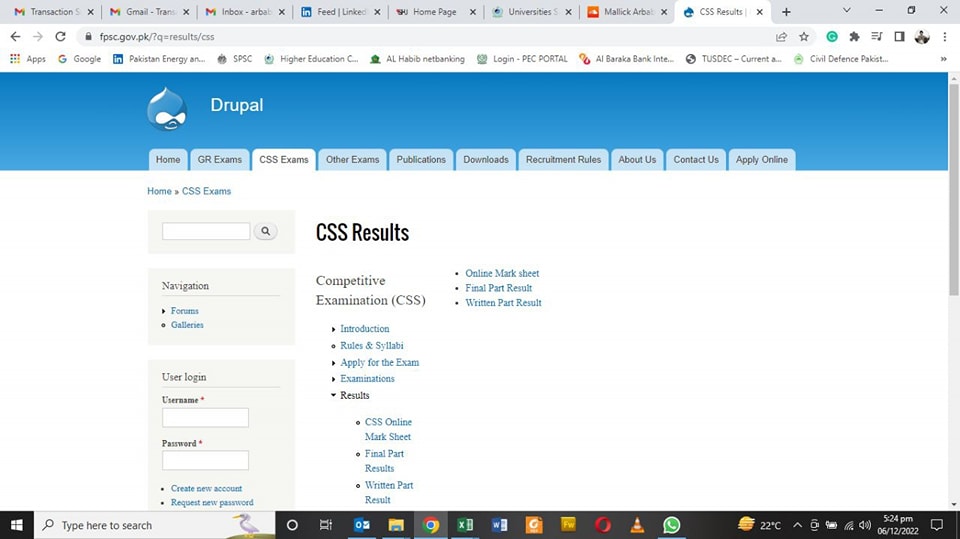Screen dimensions: 960x539
Task: Open the About Us tab
Action: point(637,159)
